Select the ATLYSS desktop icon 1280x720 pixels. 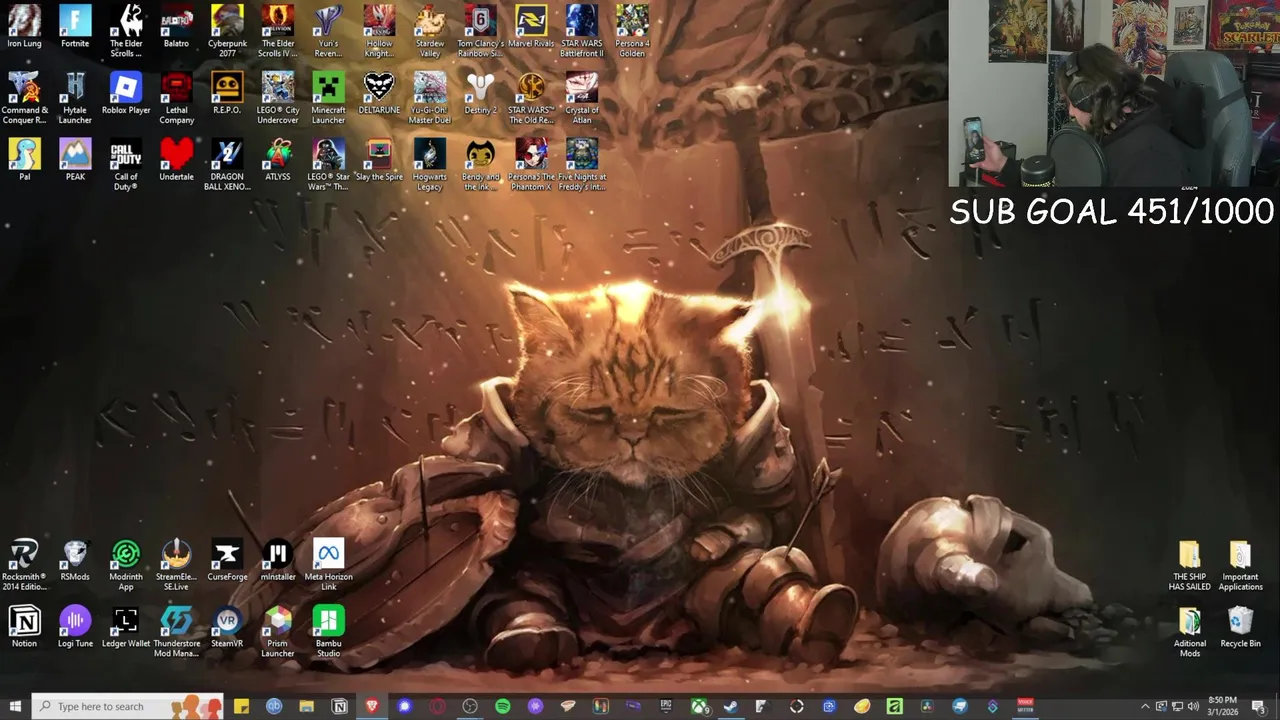coord(278,160)
